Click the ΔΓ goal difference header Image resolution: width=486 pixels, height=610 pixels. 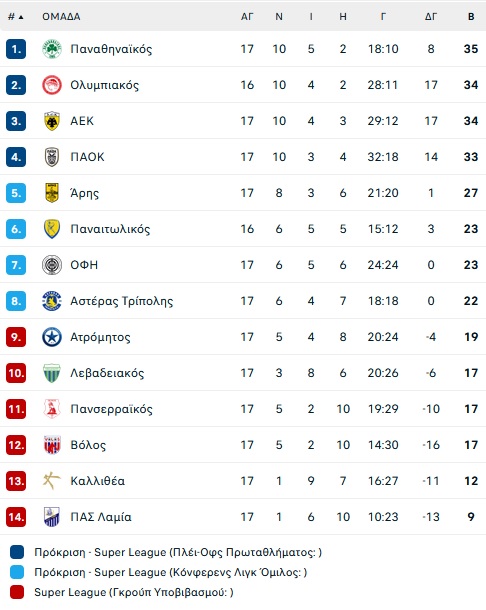[431, 17]
